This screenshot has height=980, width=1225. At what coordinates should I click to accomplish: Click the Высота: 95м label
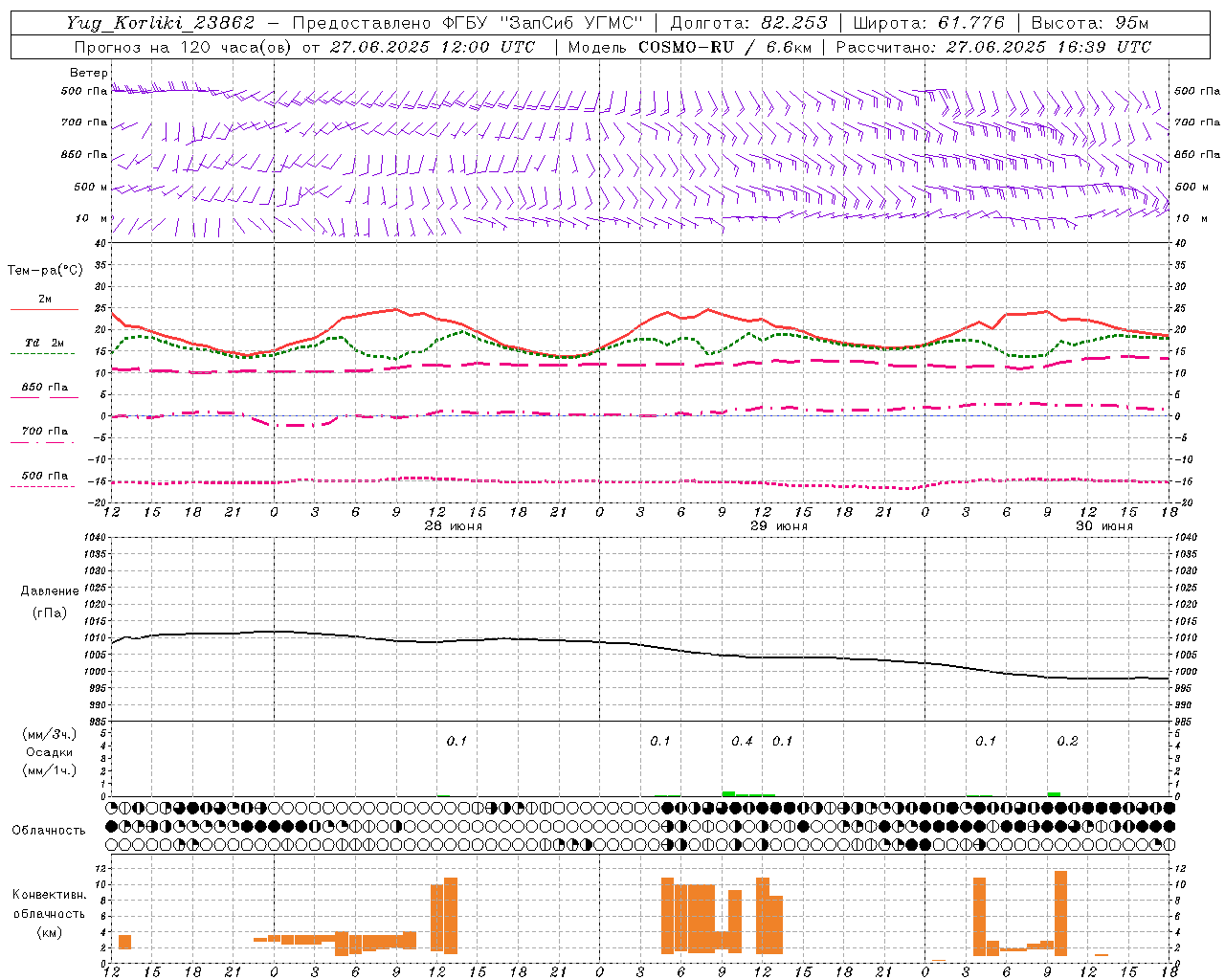click(1090, 23)
